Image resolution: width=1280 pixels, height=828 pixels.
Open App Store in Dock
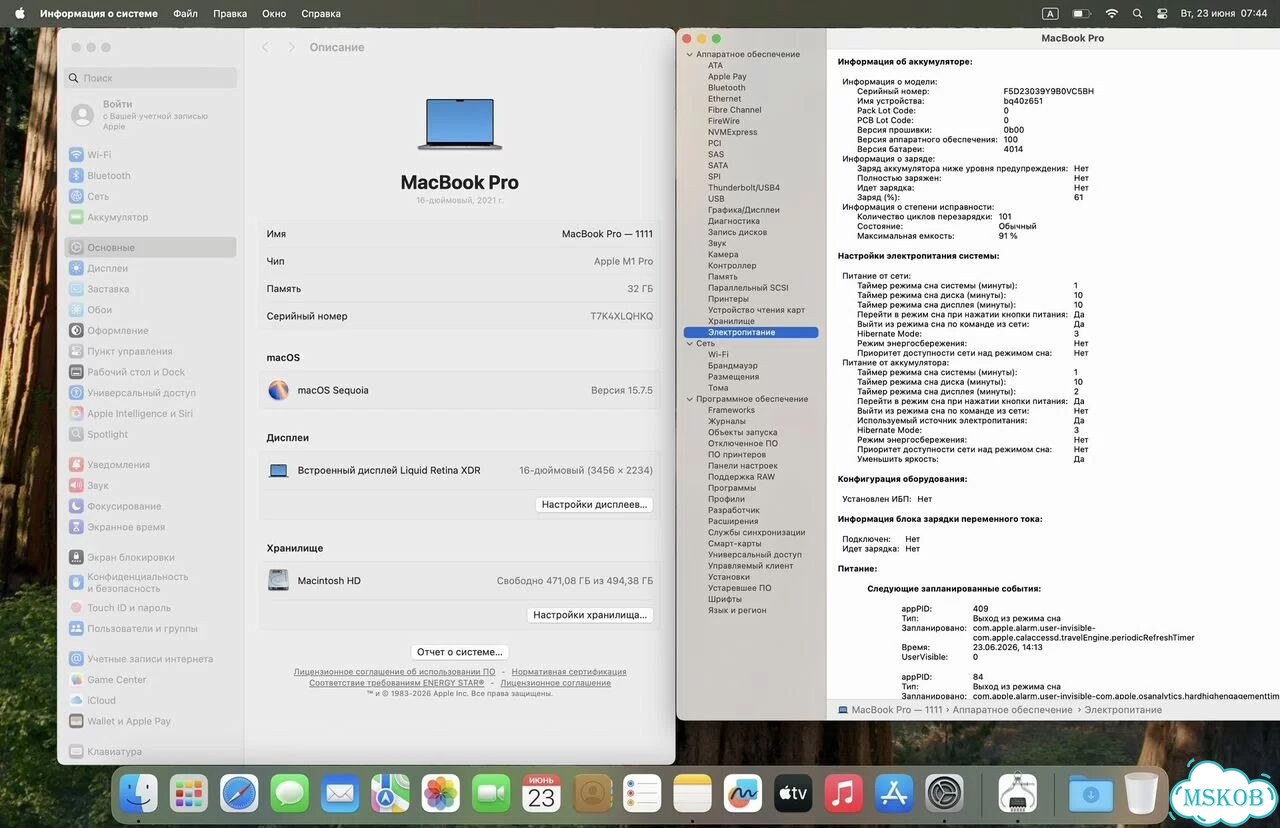click(894, 794)
